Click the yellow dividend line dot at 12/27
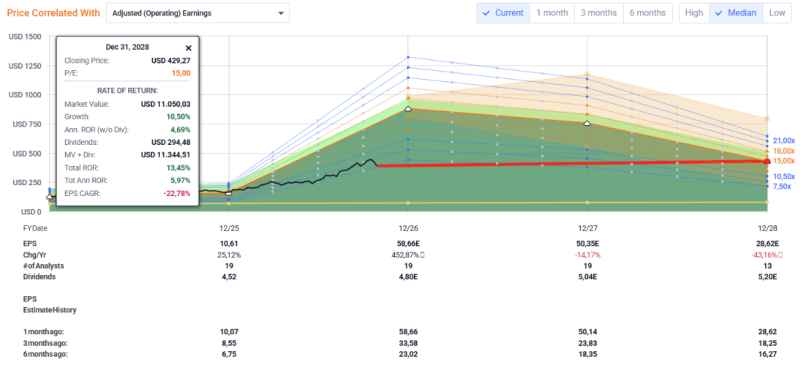 click(587, 203)
